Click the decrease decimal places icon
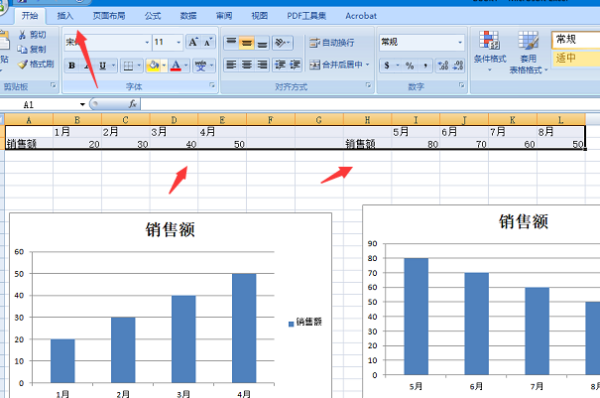 458,65
